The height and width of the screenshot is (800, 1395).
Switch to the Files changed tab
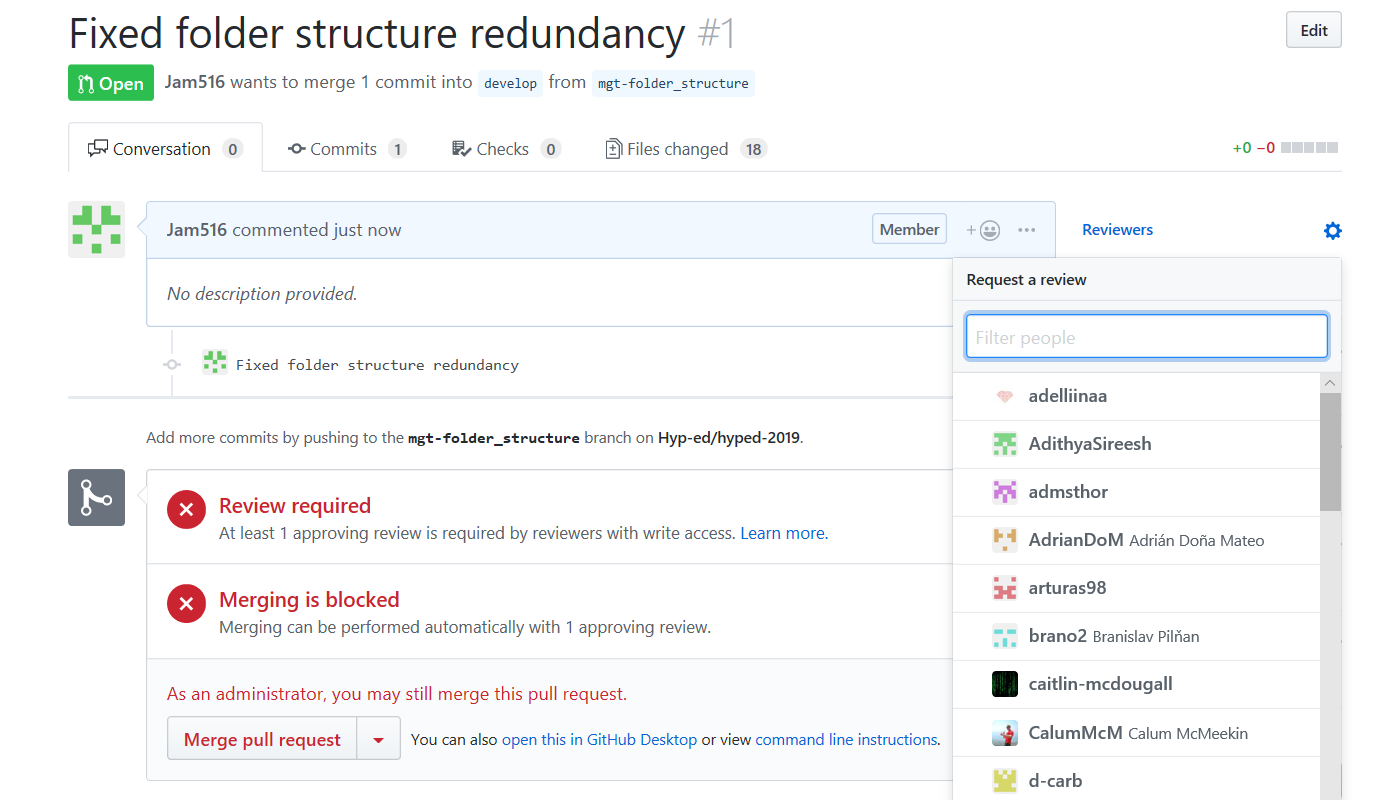pyautogui.click(x=686, y=149)
